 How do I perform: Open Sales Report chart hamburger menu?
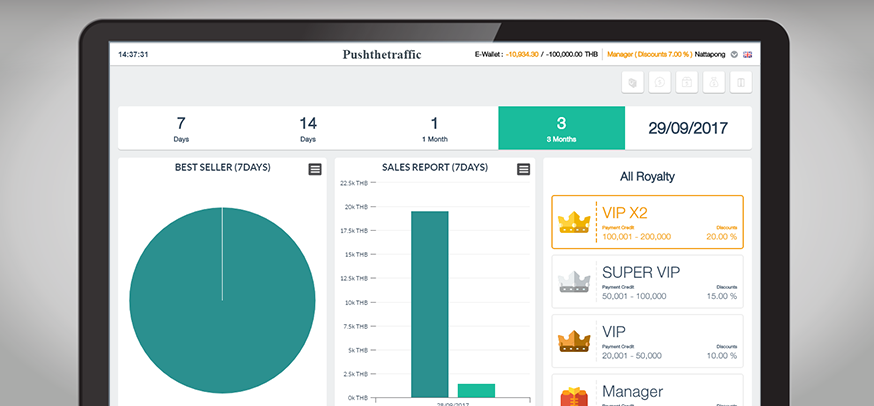pyautogui.click(x=523, y=169)
